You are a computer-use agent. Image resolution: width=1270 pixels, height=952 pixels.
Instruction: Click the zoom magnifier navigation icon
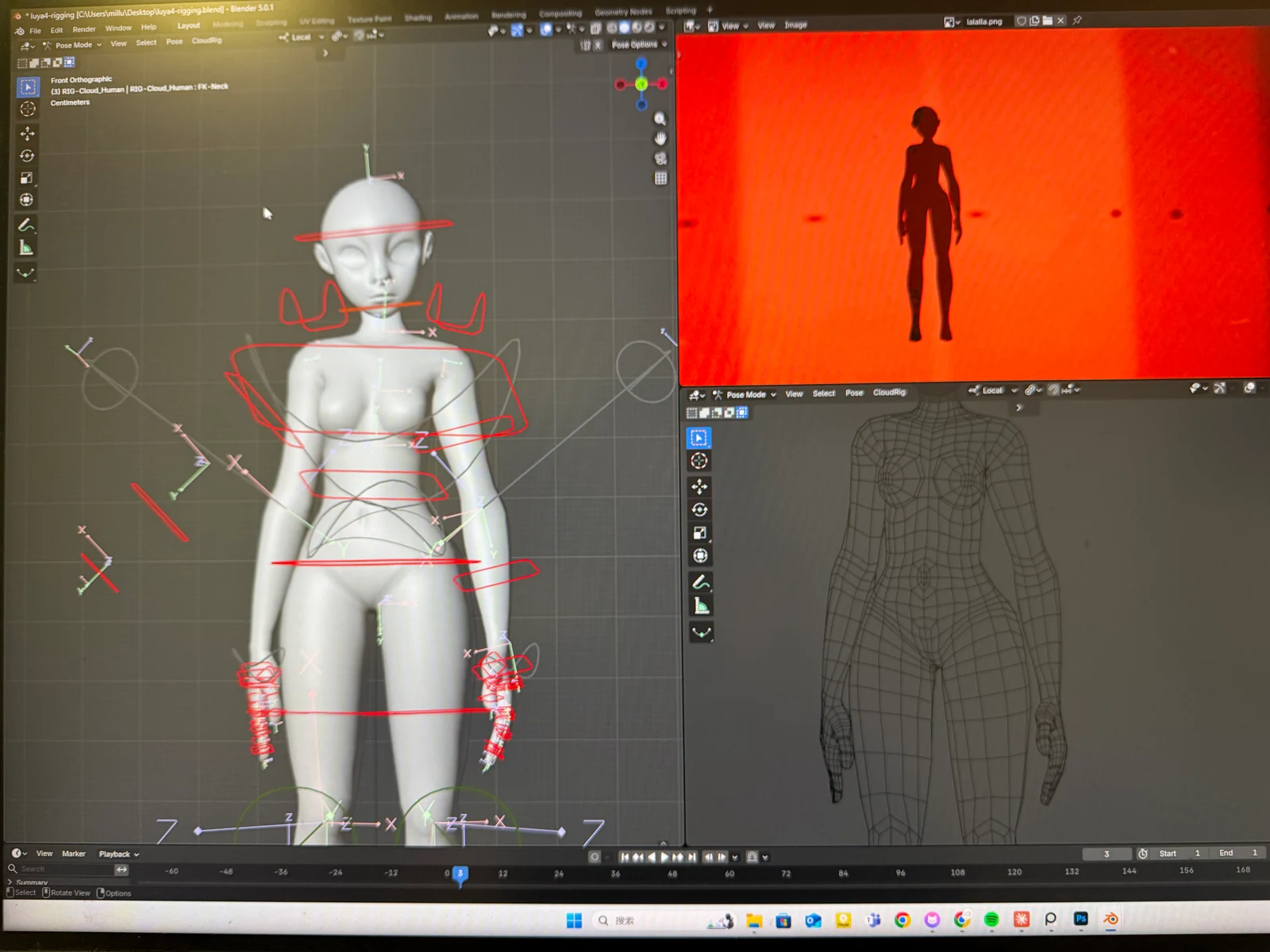coord(660,119)
